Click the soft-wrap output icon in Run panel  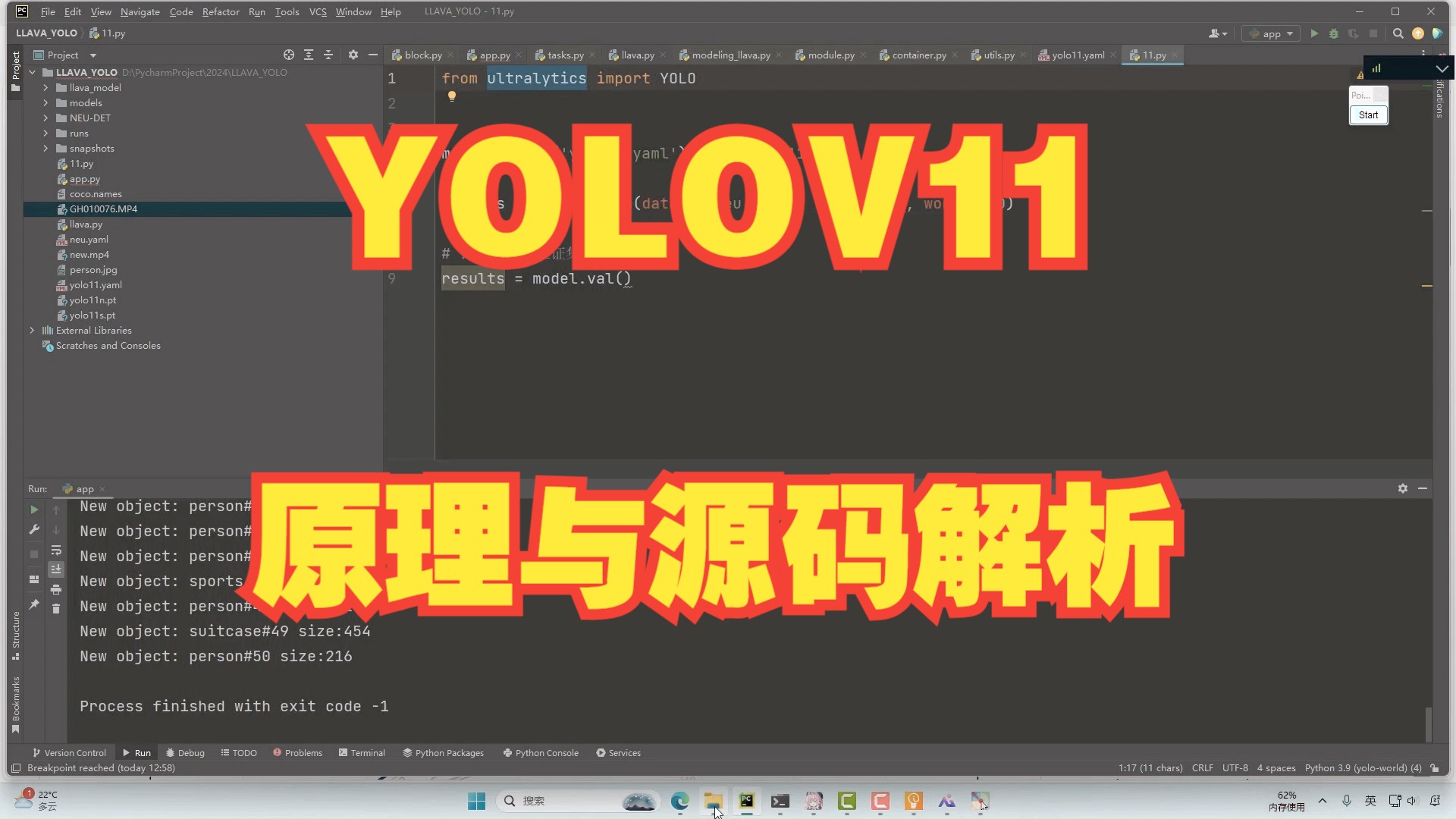tap(57, 551)
